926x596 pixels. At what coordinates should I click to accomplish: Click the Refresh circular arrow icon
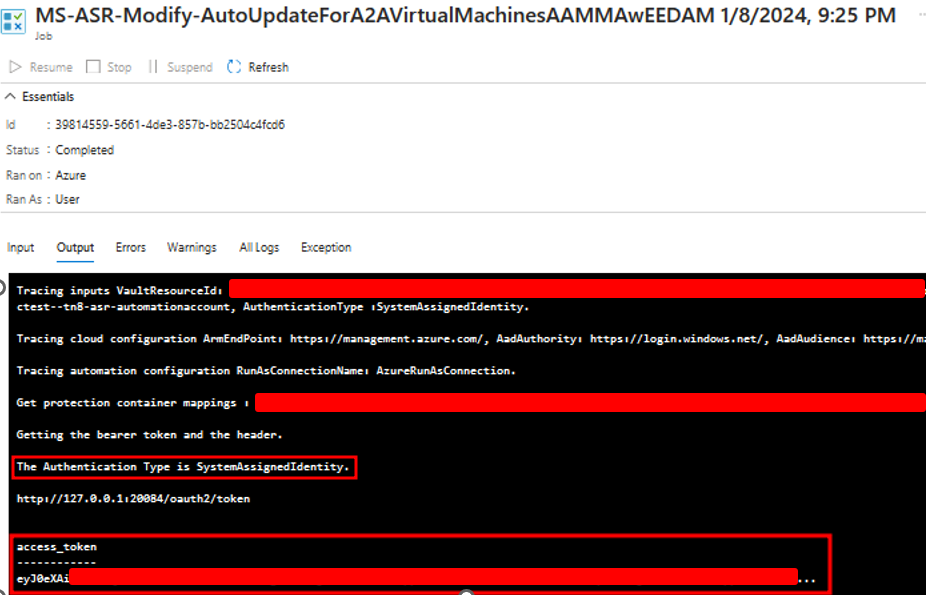(x=234, y=67)
